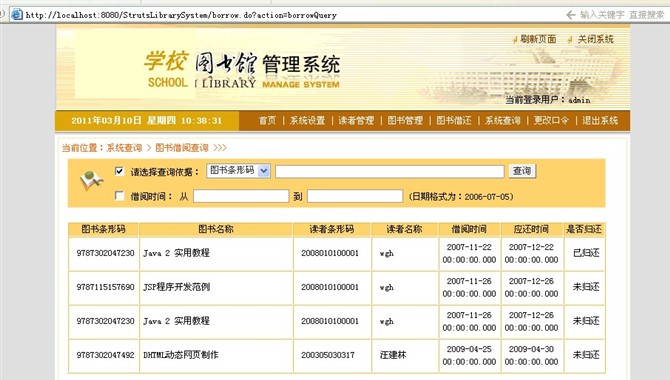
Task: Click reader barcode 200305030317
Action: point(328,355)
